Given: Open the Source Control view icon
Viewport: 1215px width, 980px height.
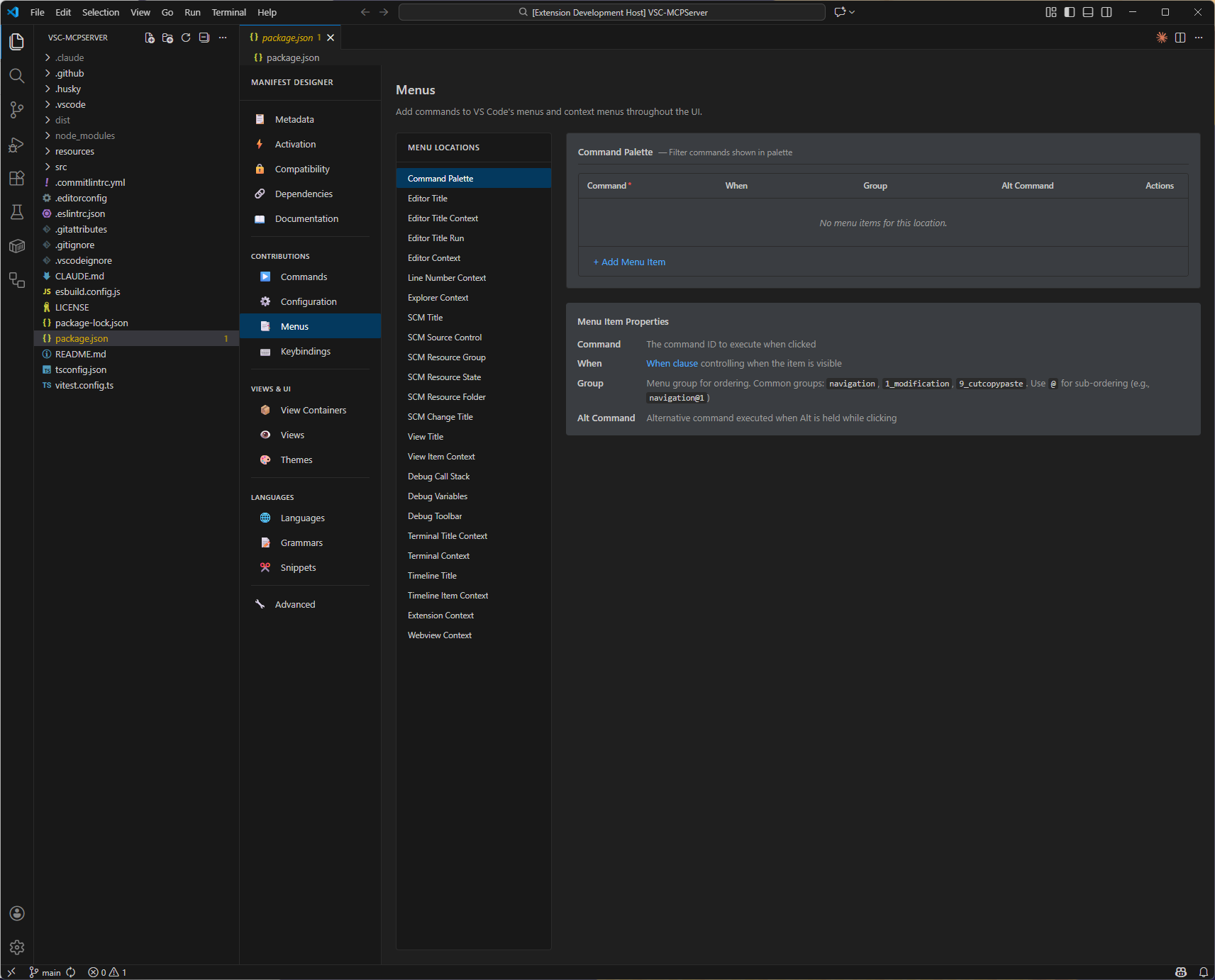Looking at the screenshot, I should coord(17,110).
